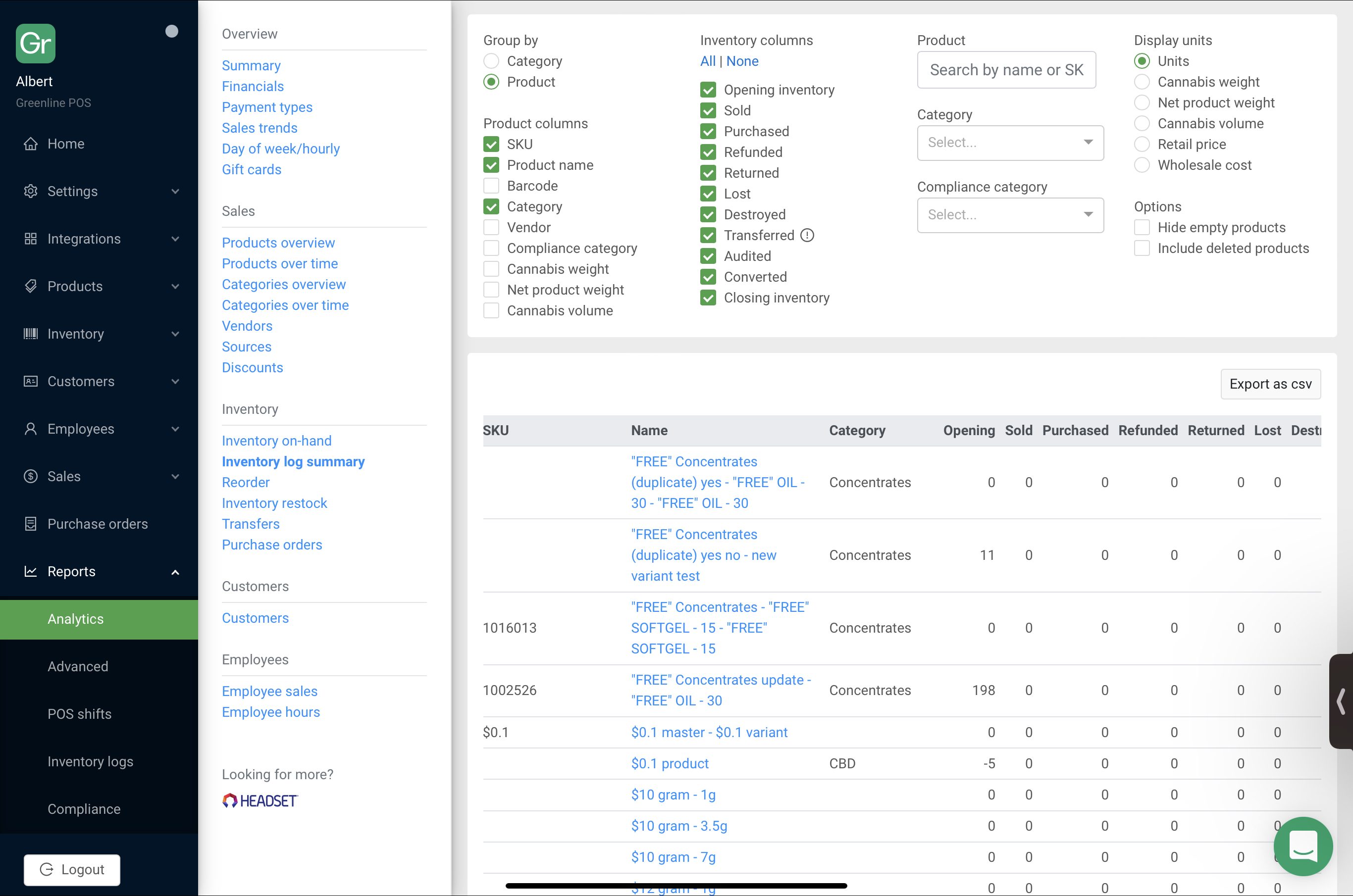Click the Inventory barcode icon
This screenshot has width=1353, height=896.
[x=31, y=333]
